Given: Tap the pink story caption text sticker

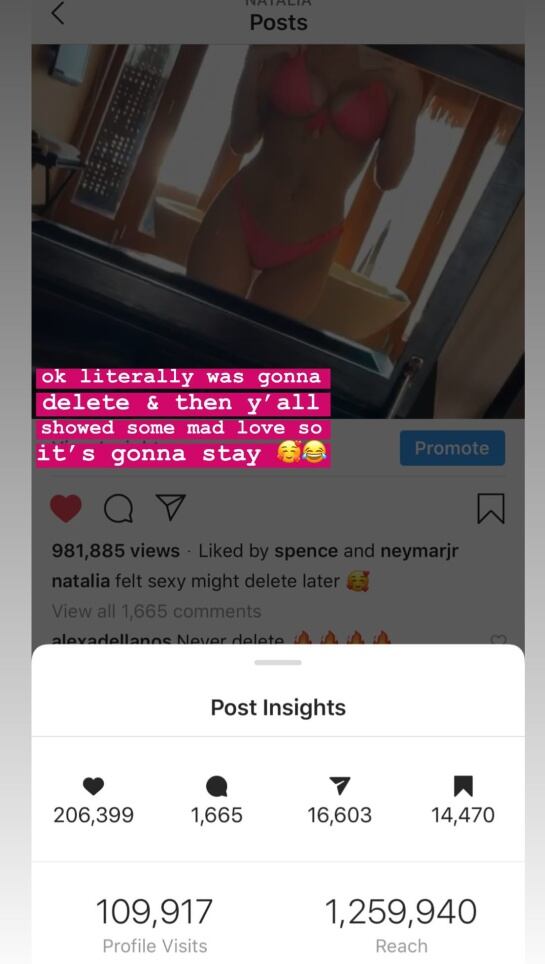Looking at the screenshot, I should coord(183,418).
